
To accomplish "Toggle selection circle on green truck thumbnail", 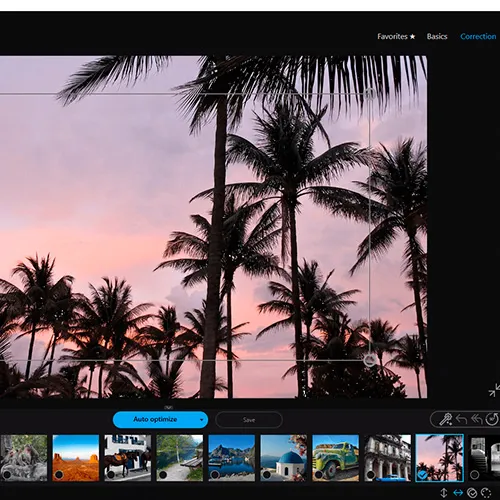I will click(319, 474).
